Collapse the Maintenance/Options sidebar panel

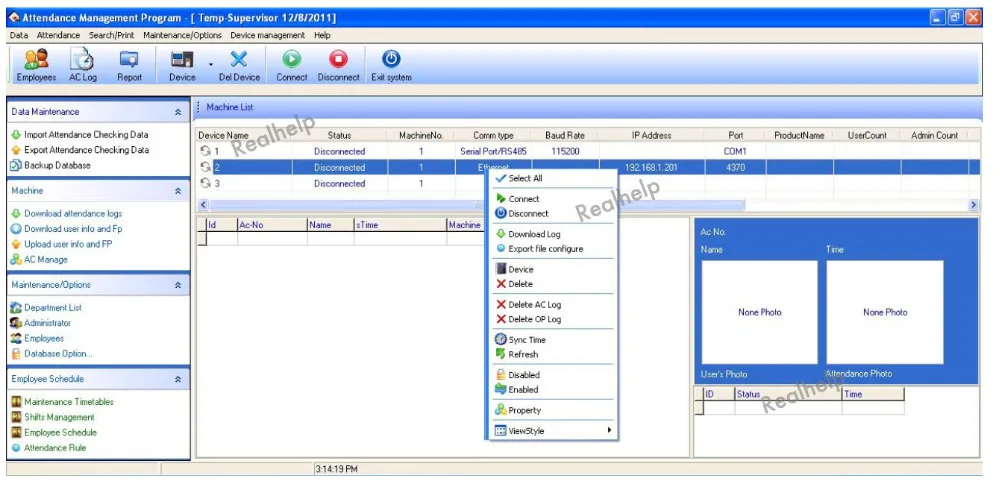[178, 285]
